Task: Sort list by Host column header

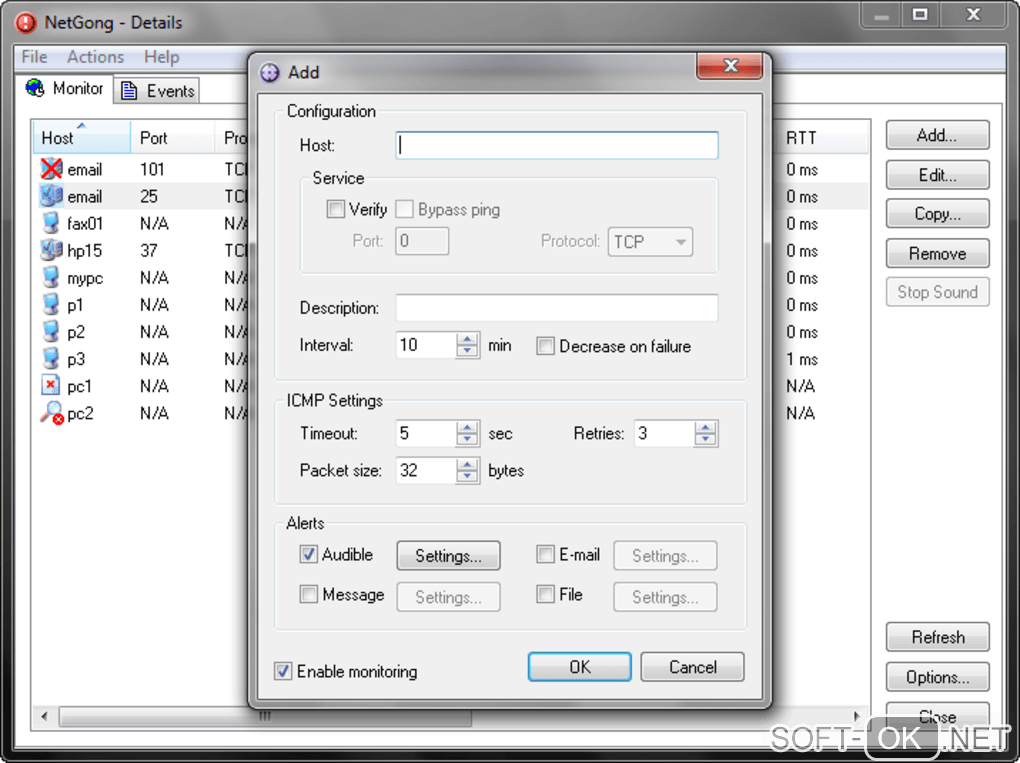Action: tap(81, 137)
